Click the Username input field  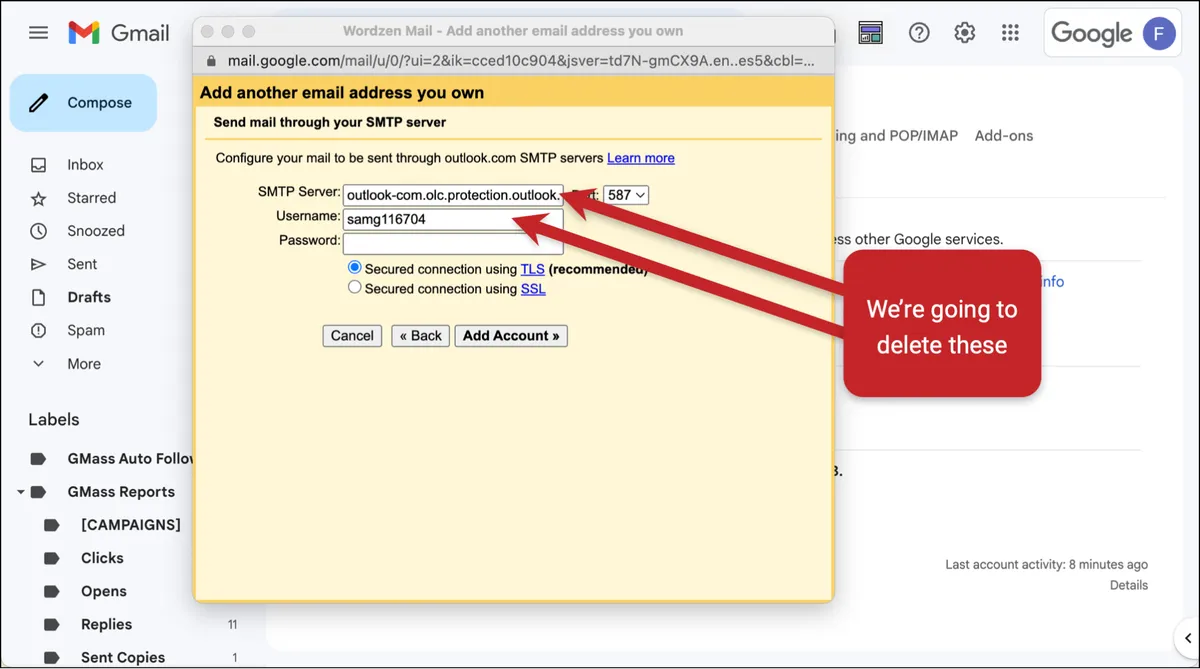coord(453,219)
